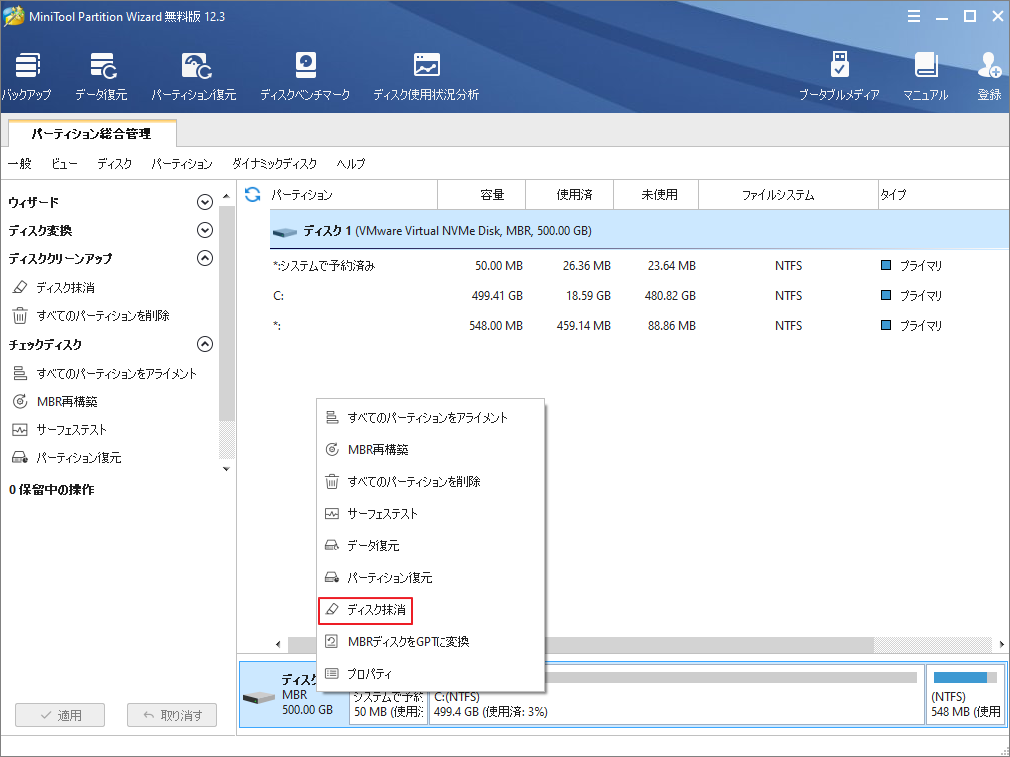Click the 適用 button
Image resolution: width=1010 pixels, height=757 pixels.
60,715
